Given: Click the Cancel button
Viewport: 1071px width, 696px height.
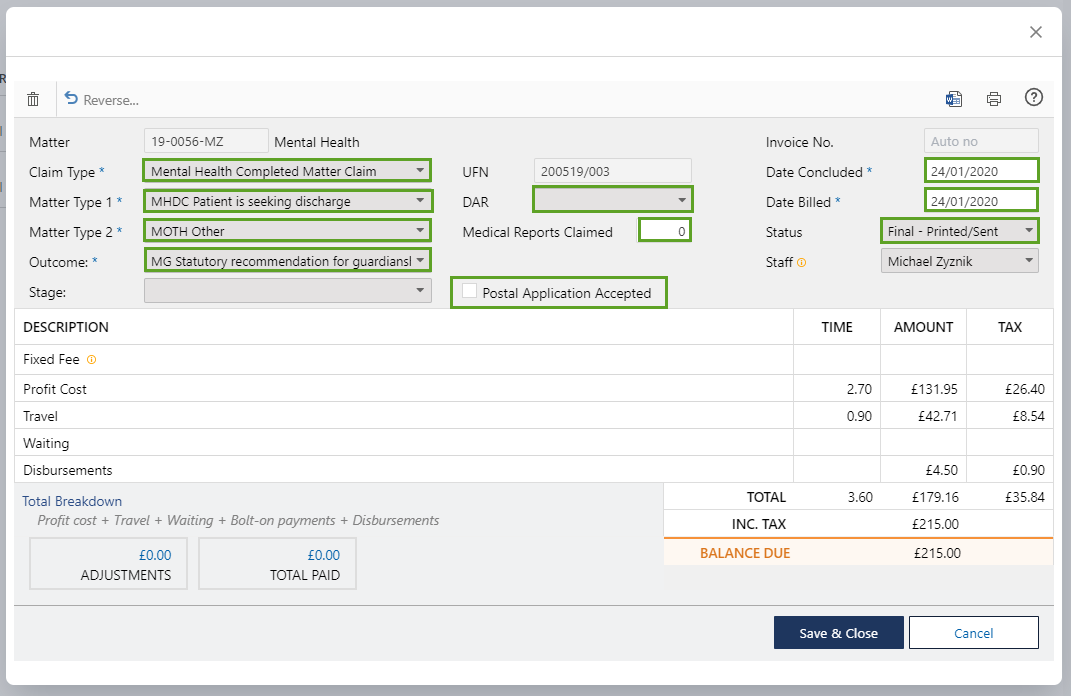Looking at the screenshot, I should click(x=973, y=633).
